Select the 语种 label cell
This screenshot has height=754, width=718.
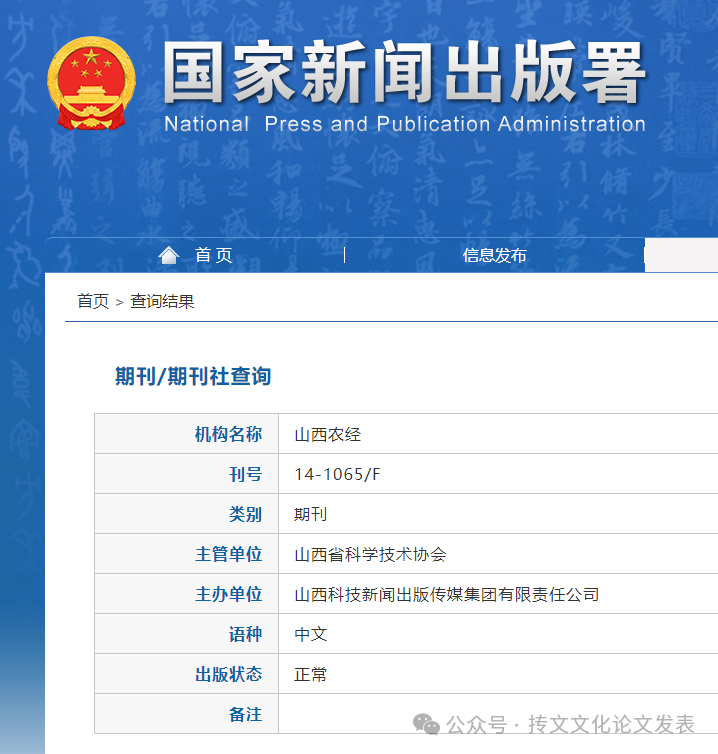pos(187,633)
